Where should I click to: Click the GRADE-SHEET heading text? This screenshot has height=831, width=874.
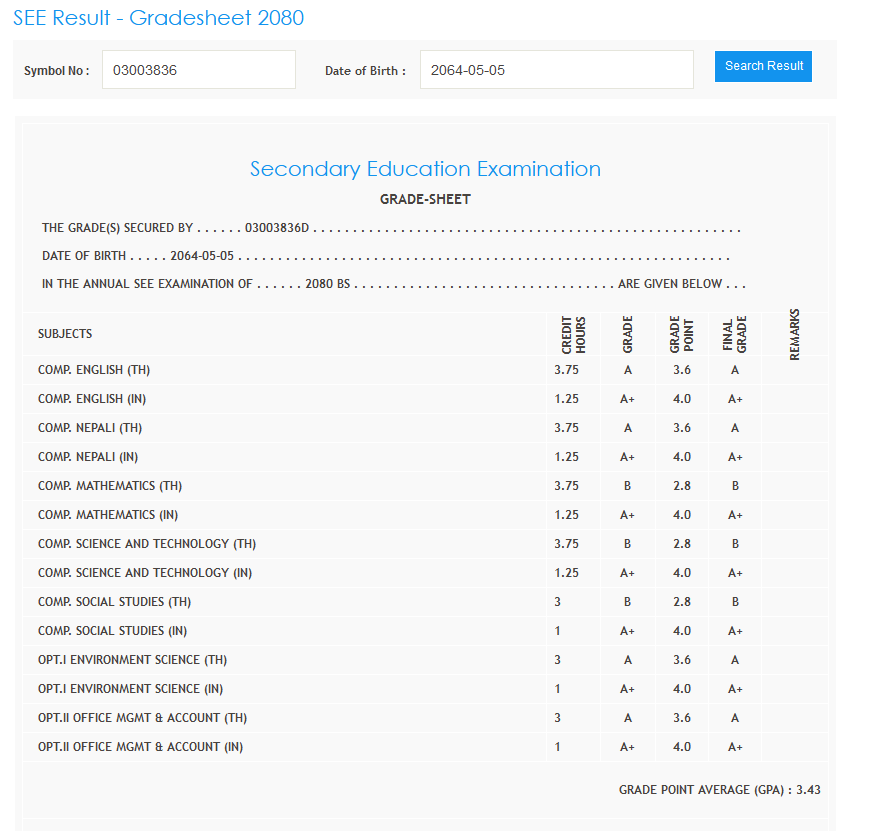425,199
